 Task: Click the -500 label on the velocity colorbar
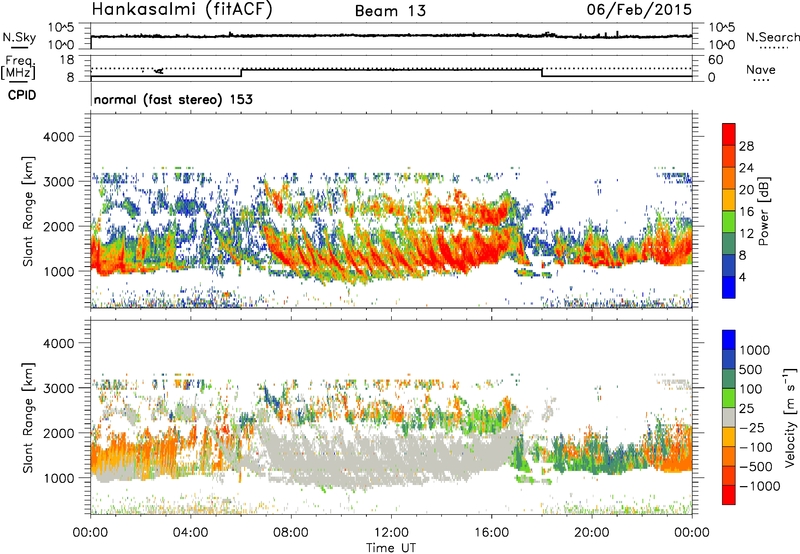pyautogui.click(x=756, y=466)
